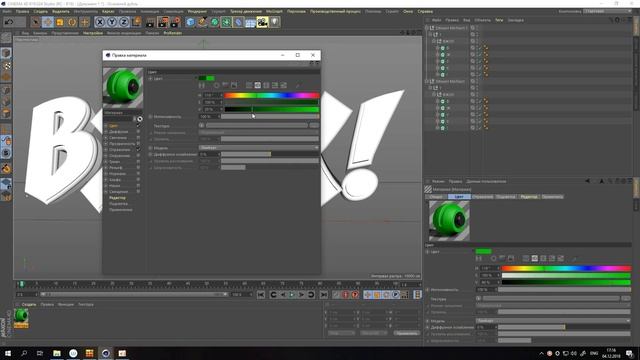
Task: Pick the spectrum mode icon in the material dialog
Action: [x=225, y=85]
